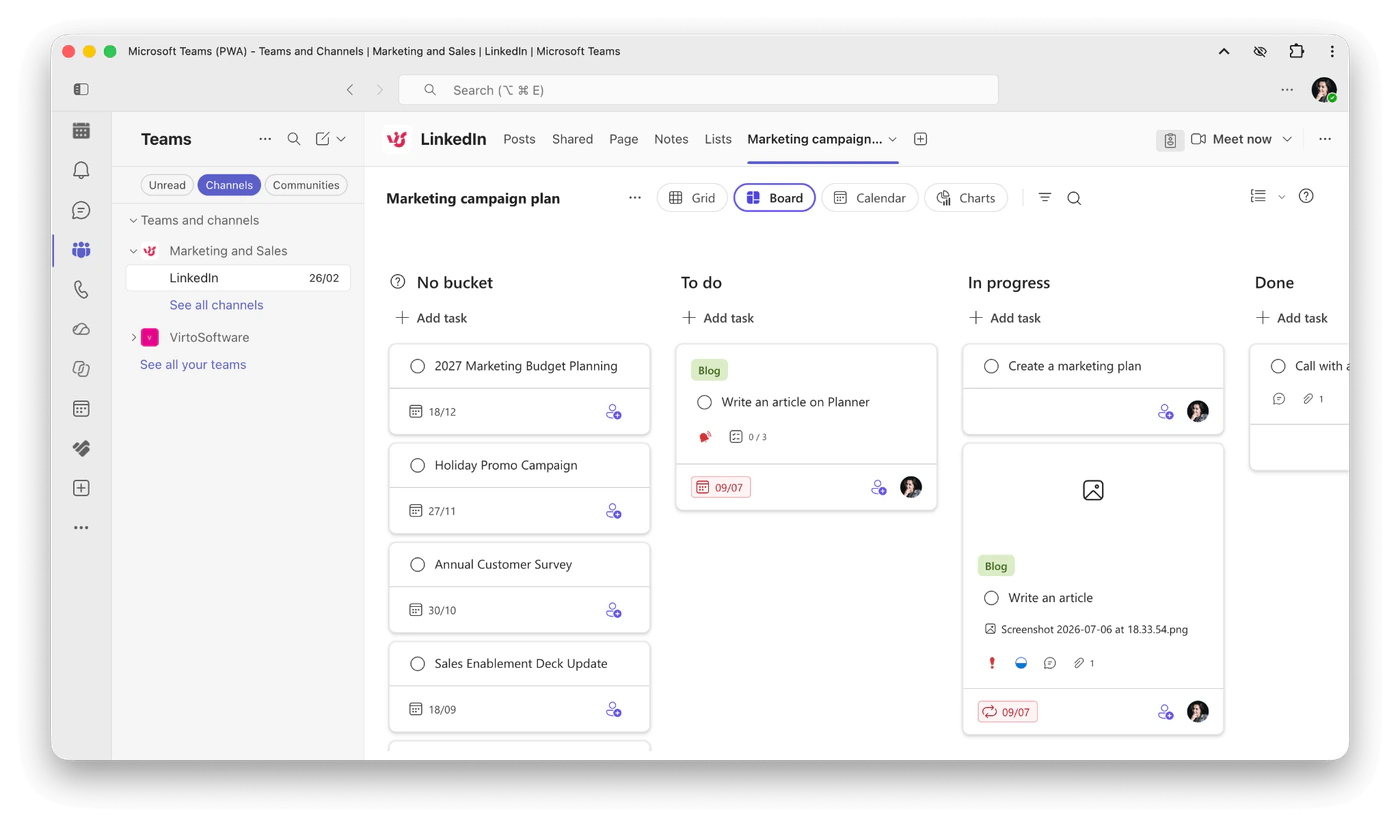Open the green Blog label on Write an article on Planner
This screenshot has height=827, width=1400.
tap(709, 371)
